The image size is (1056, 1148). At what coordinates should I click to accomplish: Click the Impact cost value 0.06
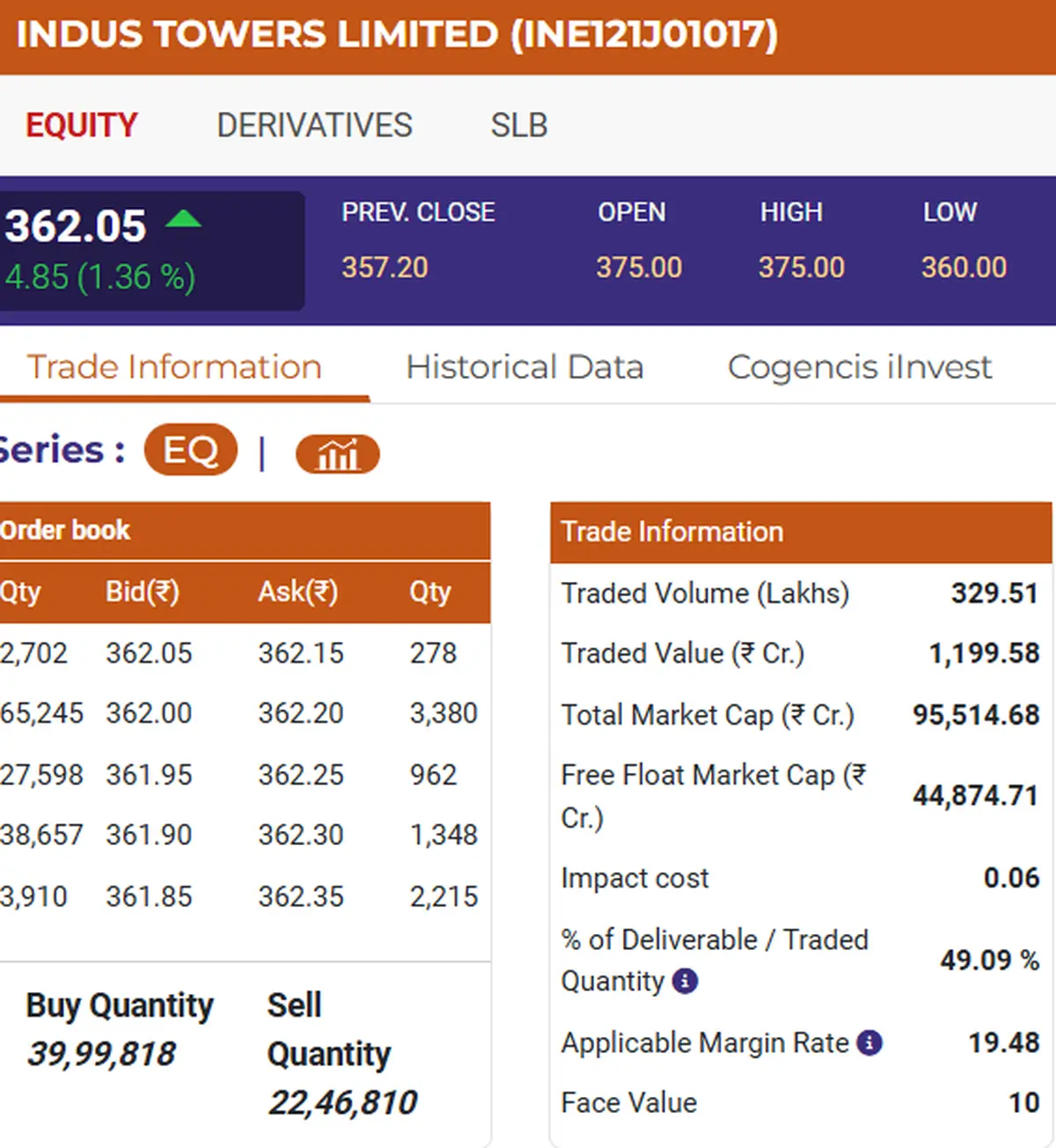[x=1012, y=878]
